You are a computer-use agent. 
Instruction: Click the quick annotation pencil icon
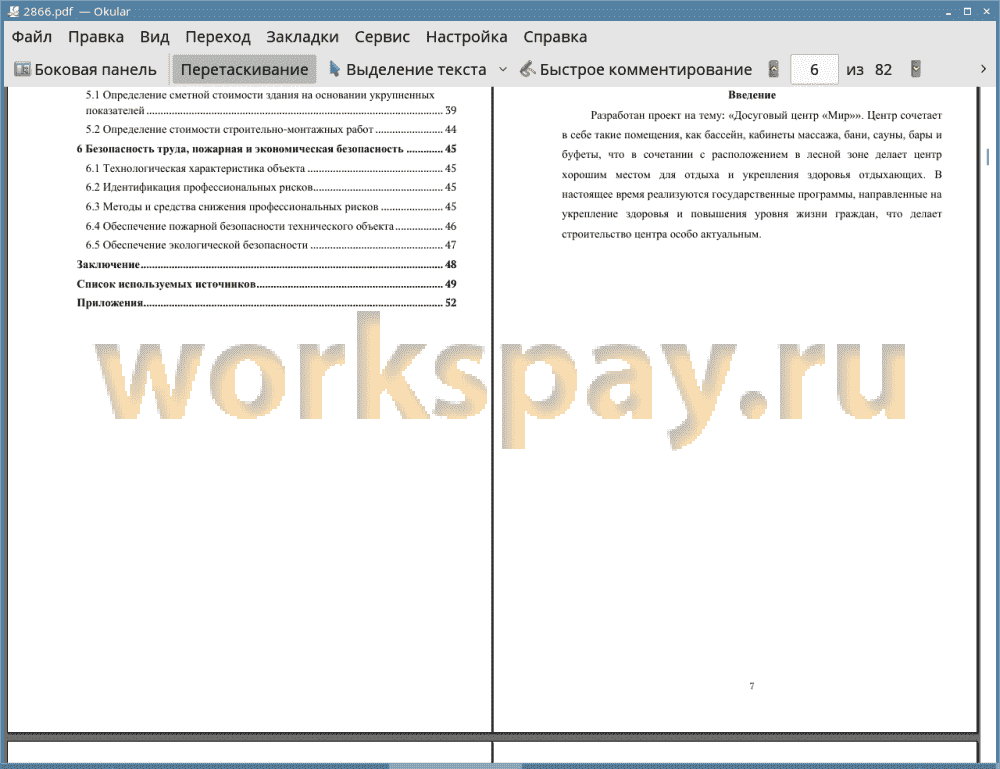[527, 69]
